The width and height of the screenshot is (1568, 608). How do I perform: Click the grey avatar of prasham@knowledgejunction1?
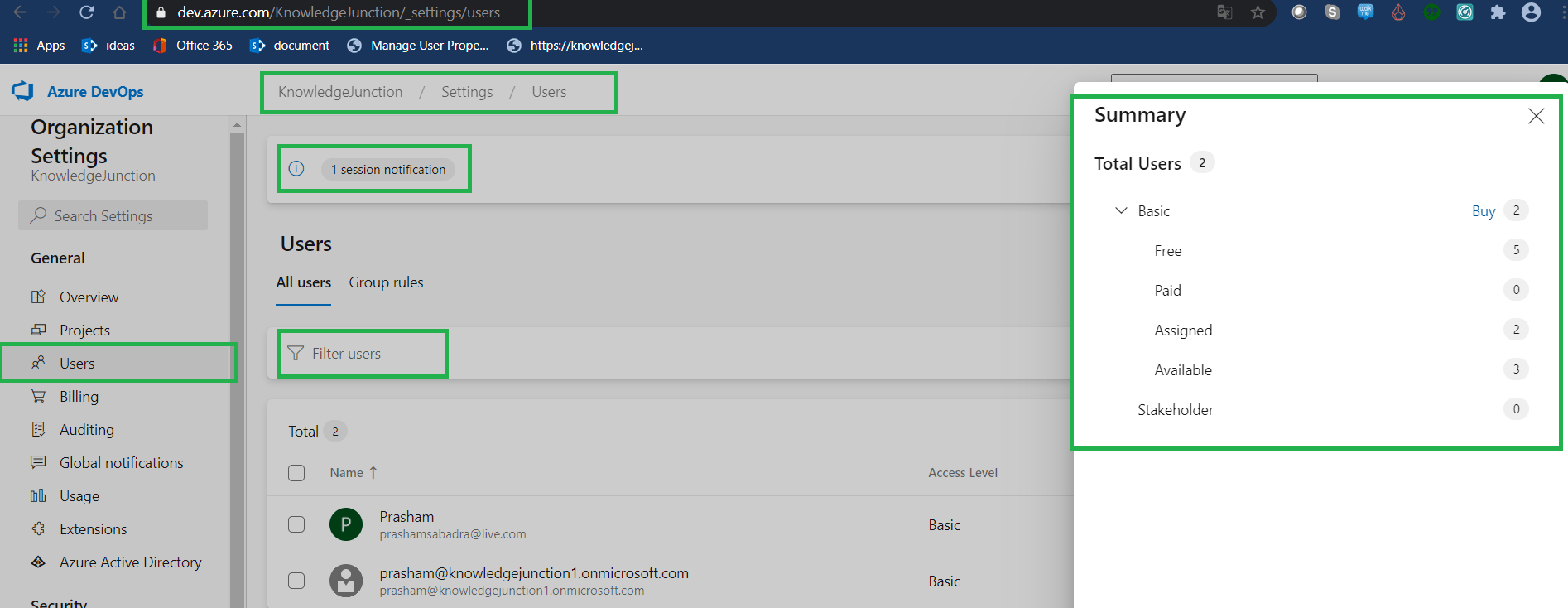[346, 581]
